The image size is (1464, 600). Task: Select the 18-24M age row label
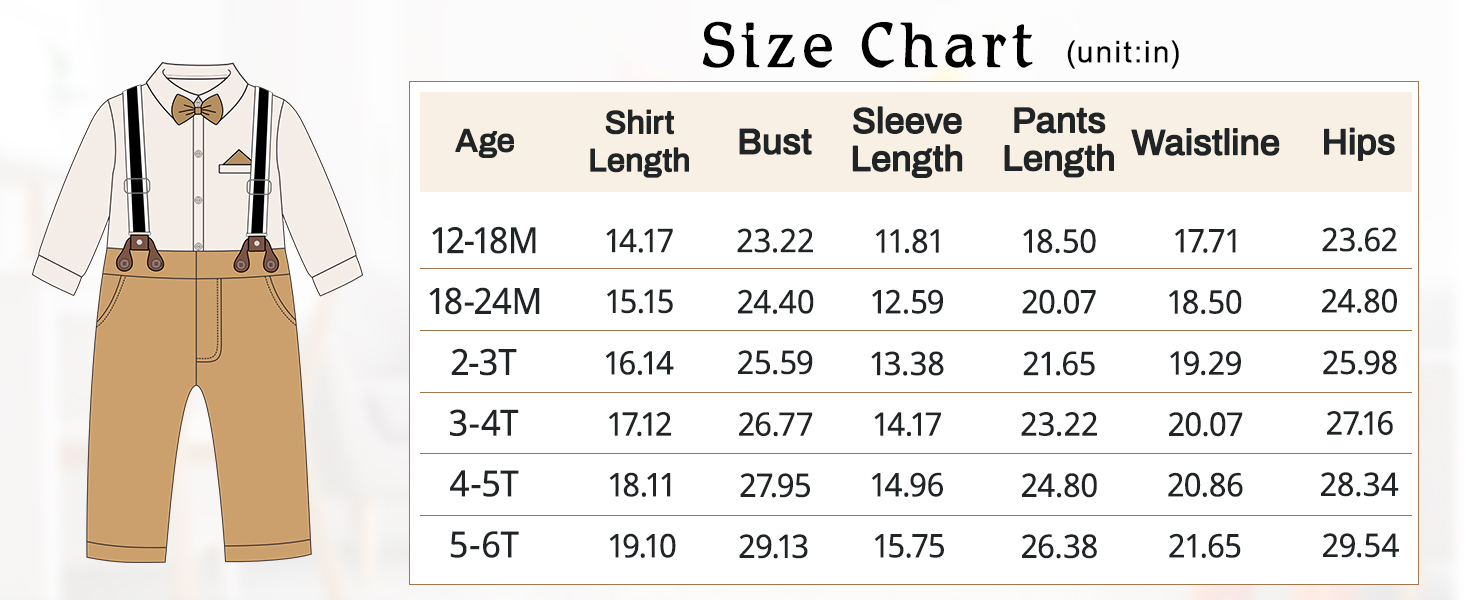coord(484,302)
